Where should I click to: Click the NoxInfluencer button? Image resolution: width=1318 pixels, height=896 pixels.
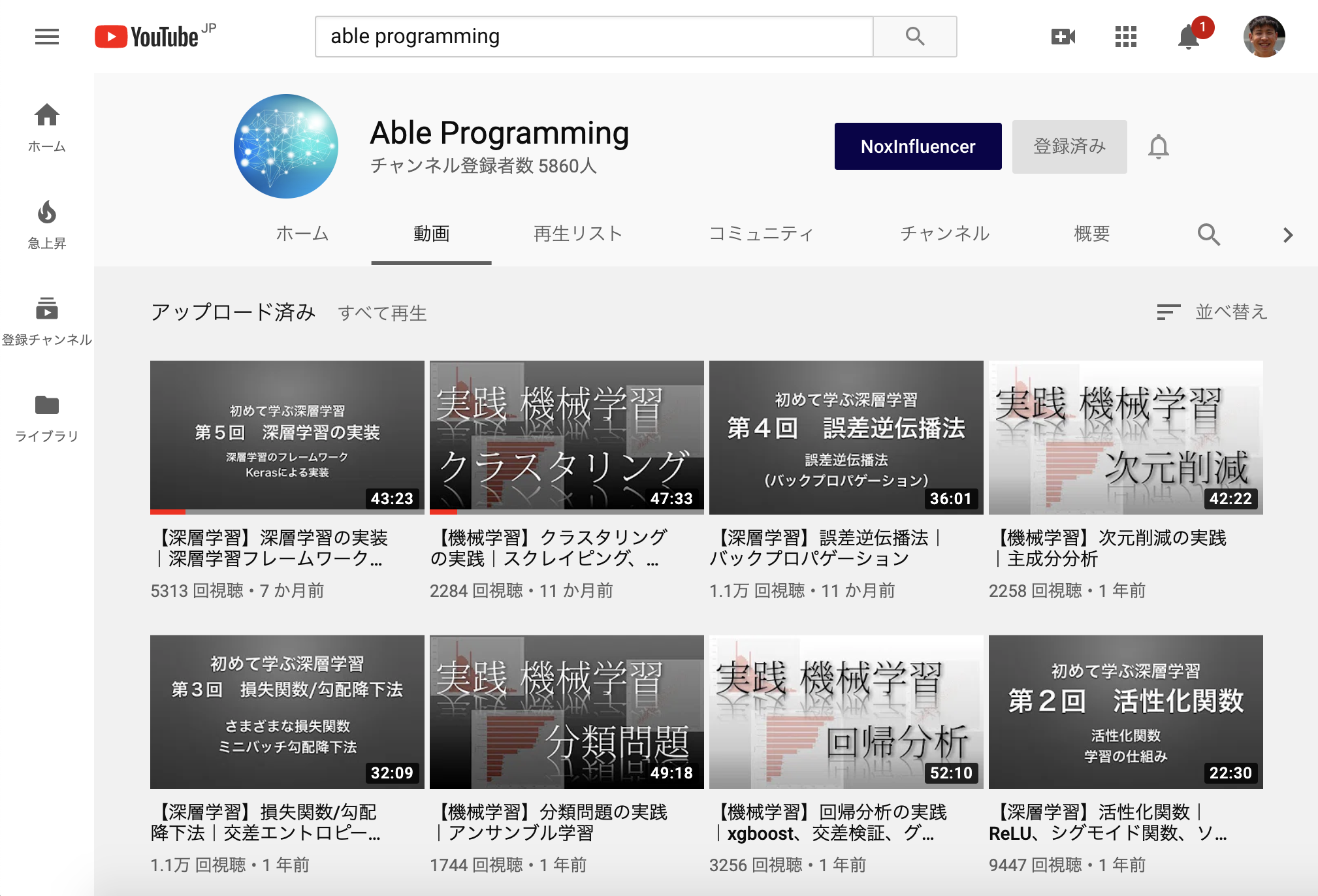[918, 146]
